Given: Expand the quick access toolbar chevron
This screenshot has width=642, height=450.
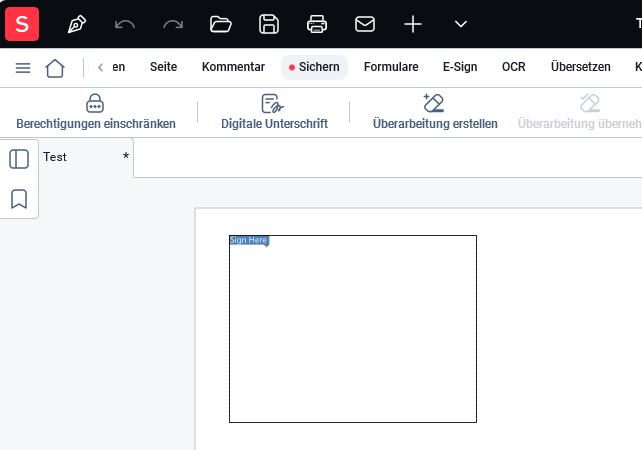Looking at the screenshot, I should [461, 24].
